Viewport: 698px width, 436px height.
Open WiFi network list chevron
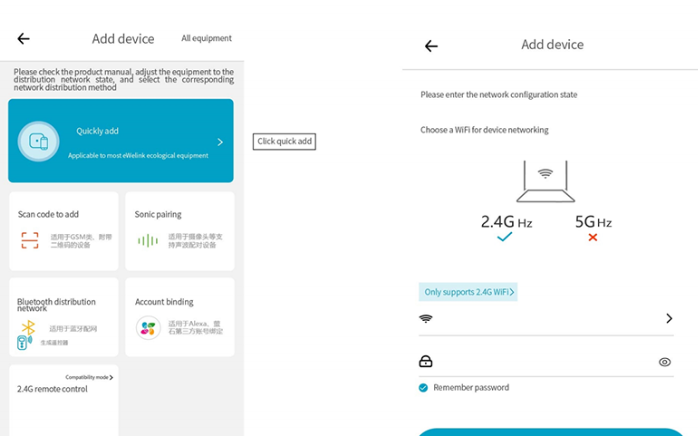tap(669, 319)
